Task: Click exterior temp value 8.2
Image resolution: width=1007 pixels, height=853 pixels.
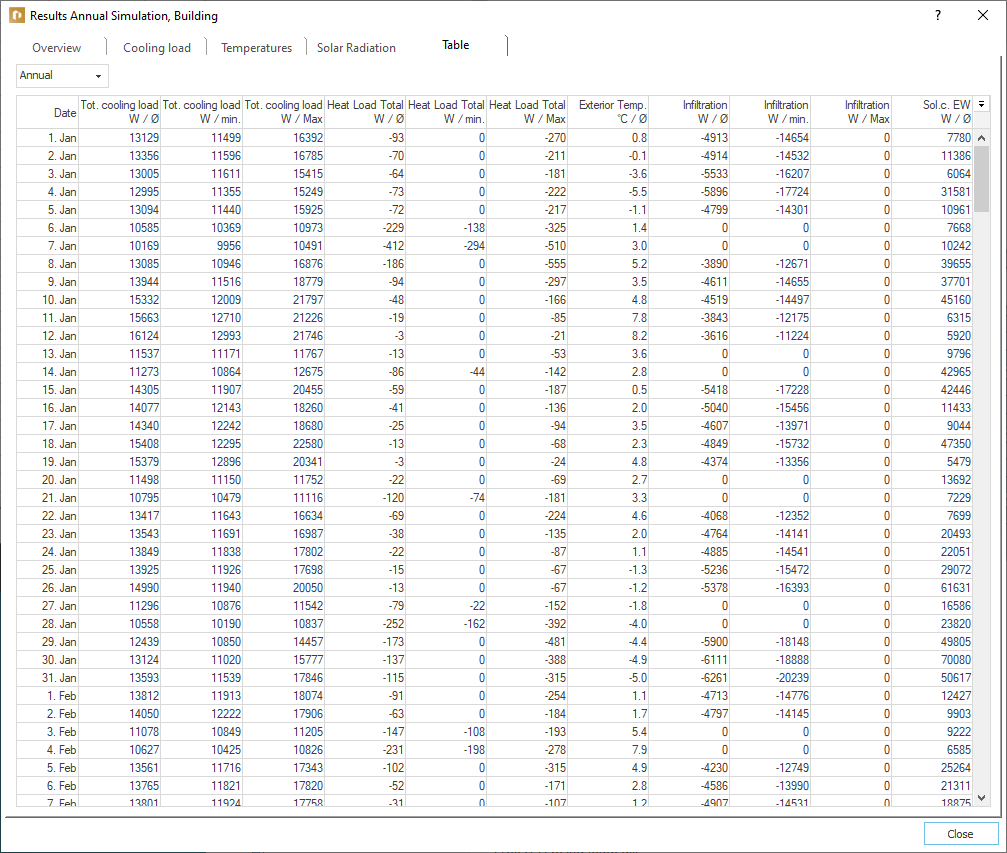Action: coord(608,335)
